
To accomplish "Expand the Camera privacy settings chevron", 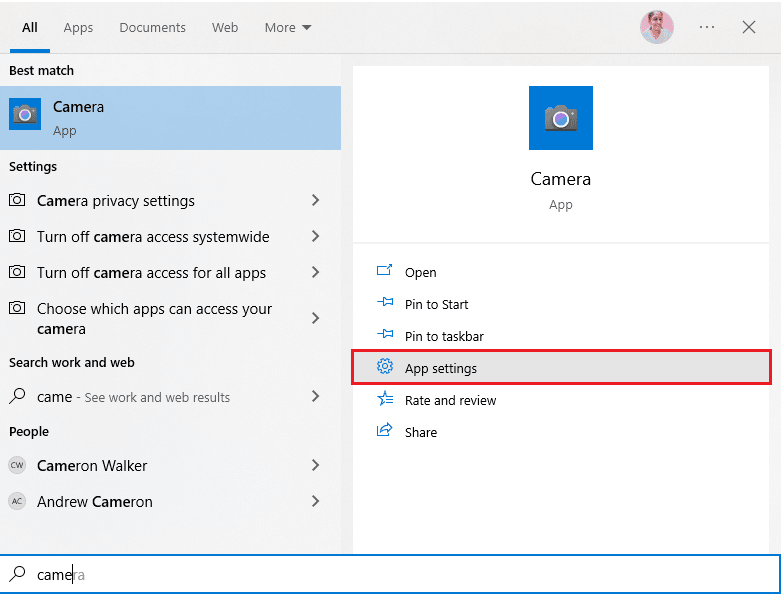I will pos(315,201).
